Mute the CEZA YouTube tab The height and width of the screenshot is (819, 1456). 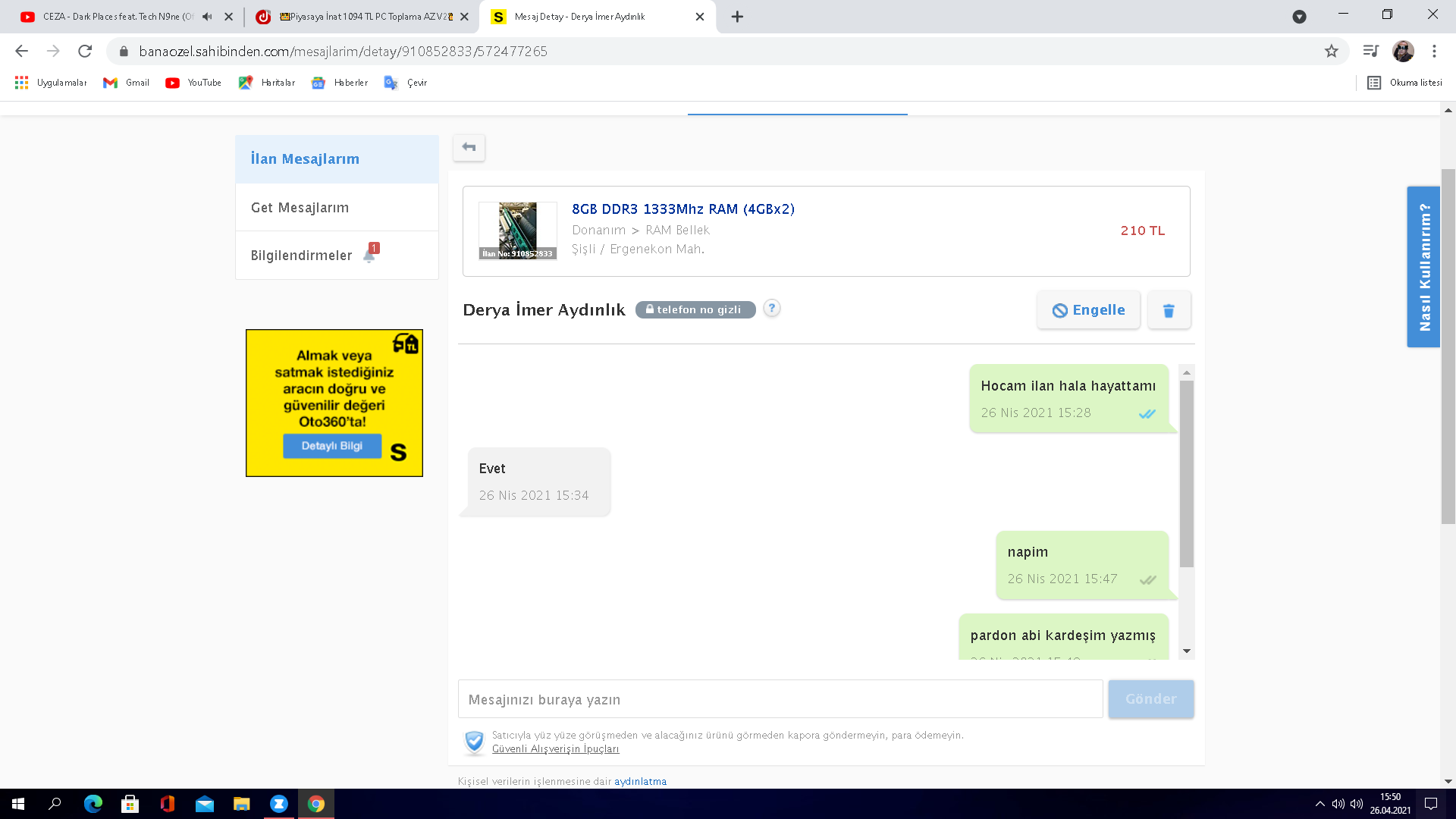click(207, 17)
